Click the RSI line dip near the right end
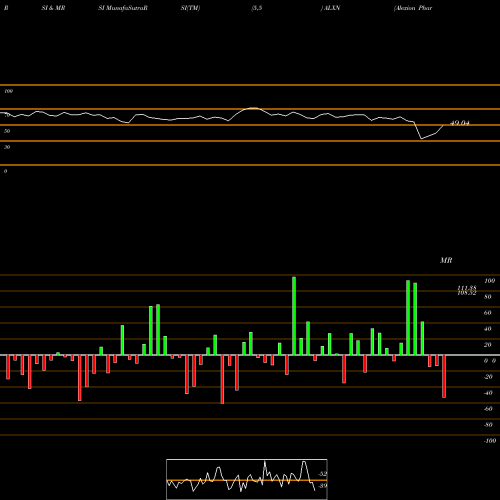This screenshot has width=500, height=500. click(x=422, y=138)
